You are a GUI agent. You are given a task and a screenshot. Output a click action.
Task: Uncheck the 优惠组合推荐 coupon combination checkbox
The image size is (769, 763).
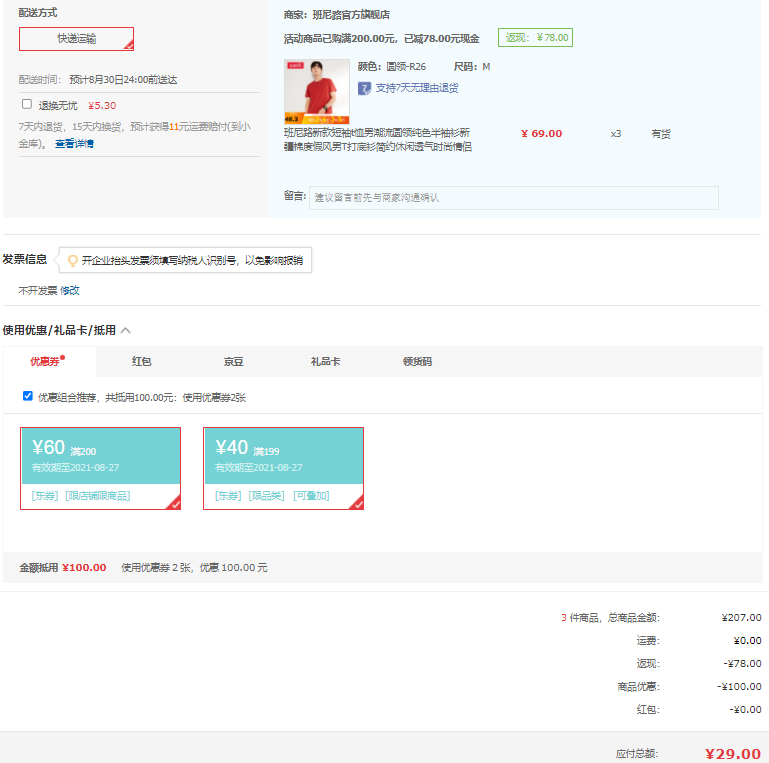coord(28,396)
